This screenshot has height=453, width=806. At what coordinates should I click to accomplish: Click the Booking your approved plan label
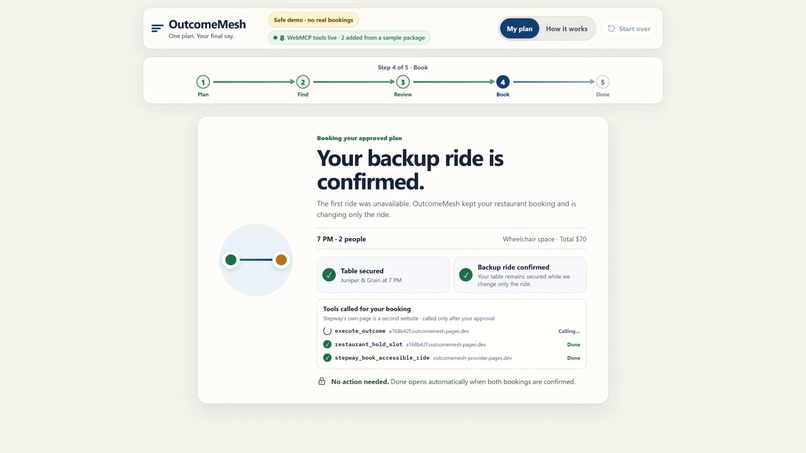pos(359,138)
